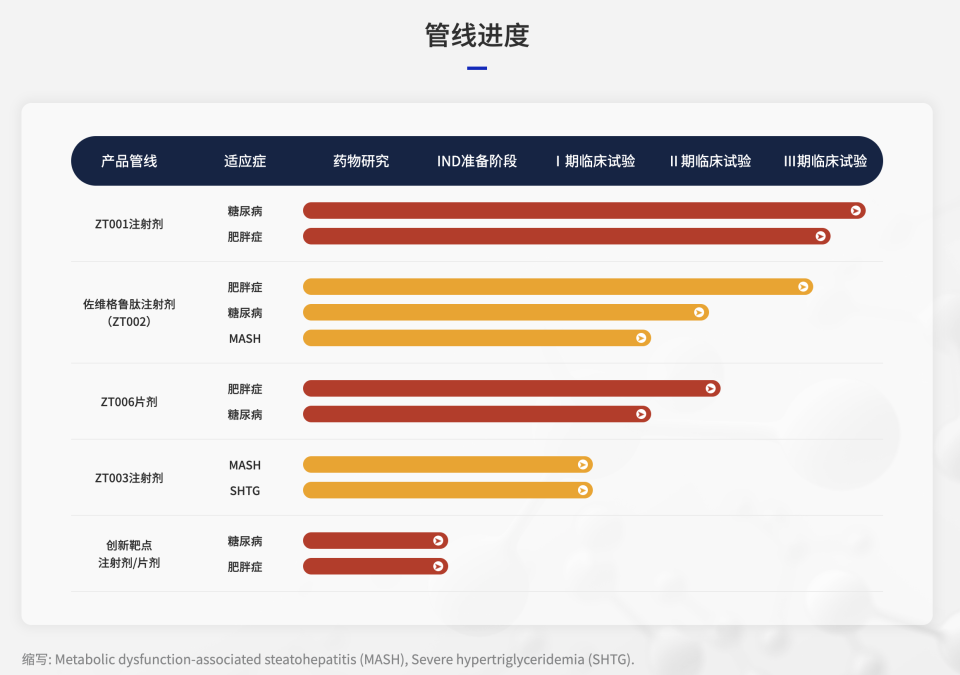Click the arrow icon on ZT001肥胖症 bar
960x675 pixels.
[820, 236]
